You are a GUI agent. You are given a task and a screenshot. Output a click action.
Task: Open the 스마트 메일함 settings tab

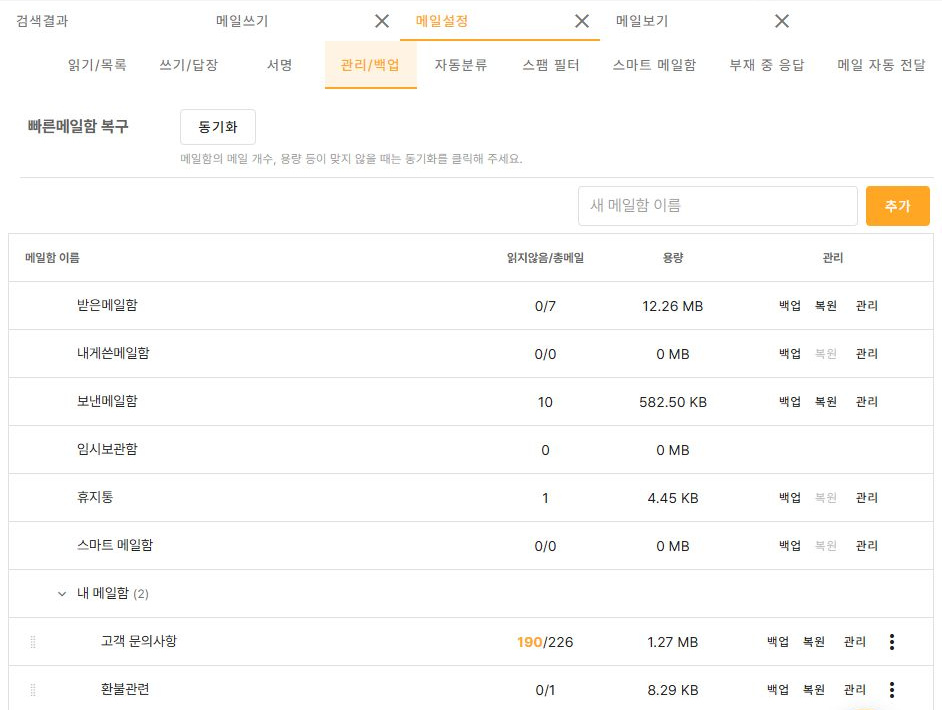pos(654,65)
